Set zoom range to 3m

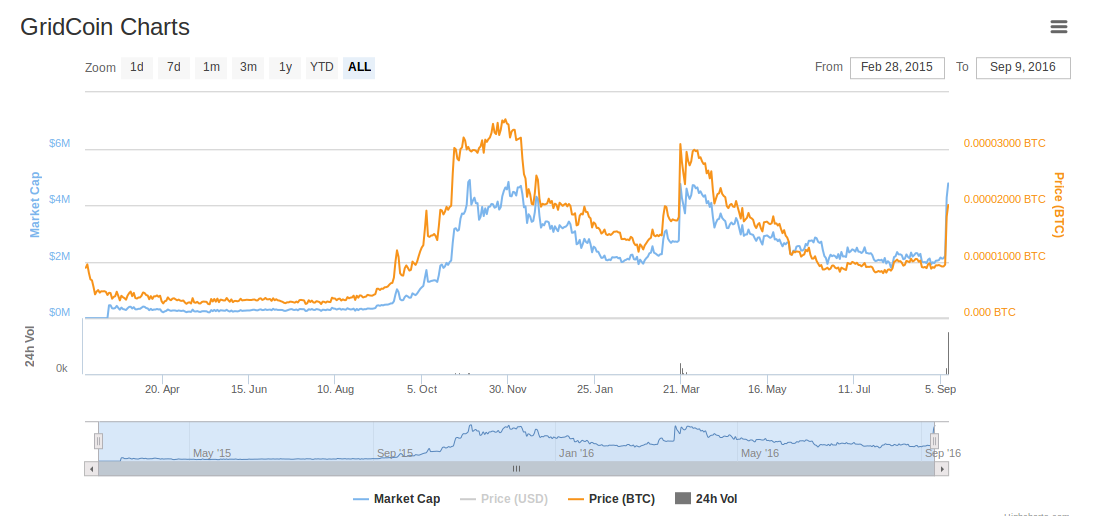pos(248,68)
